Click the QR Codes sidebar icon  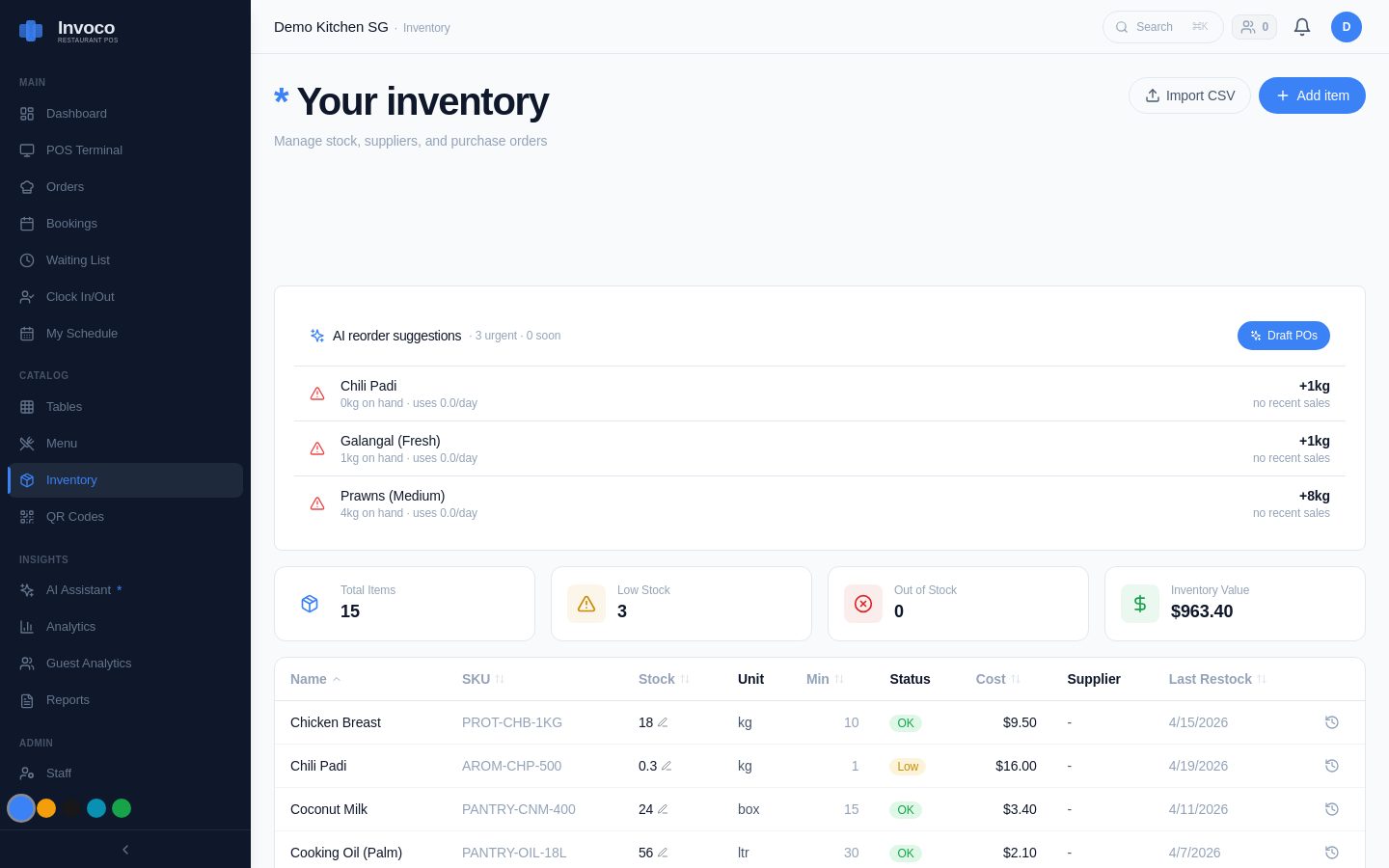[x=26, y=516]
